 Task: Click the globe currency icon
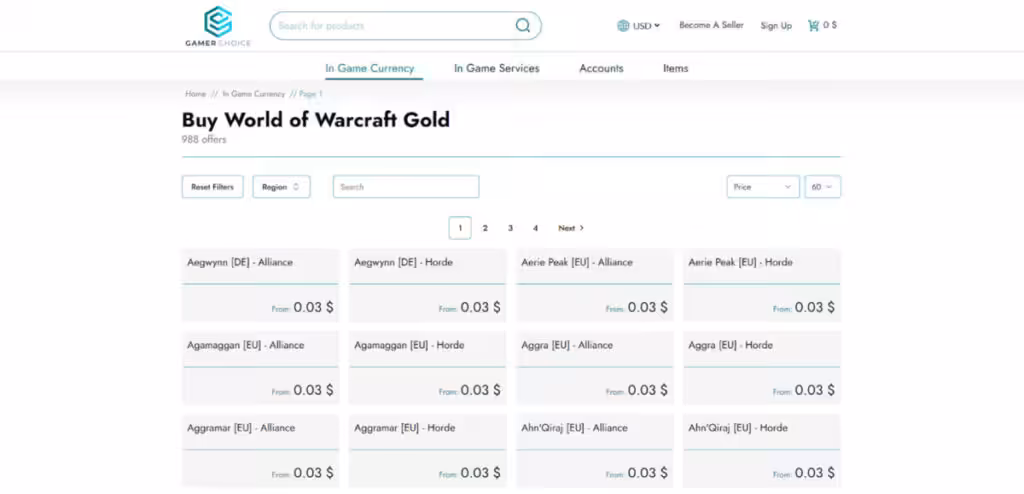pos(623,26)
